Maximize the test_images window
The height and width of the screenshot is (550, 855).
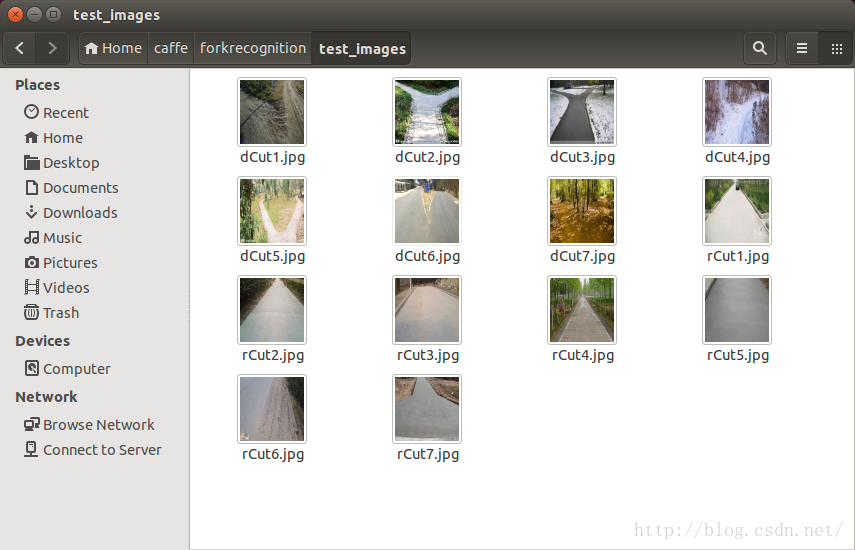53,15
